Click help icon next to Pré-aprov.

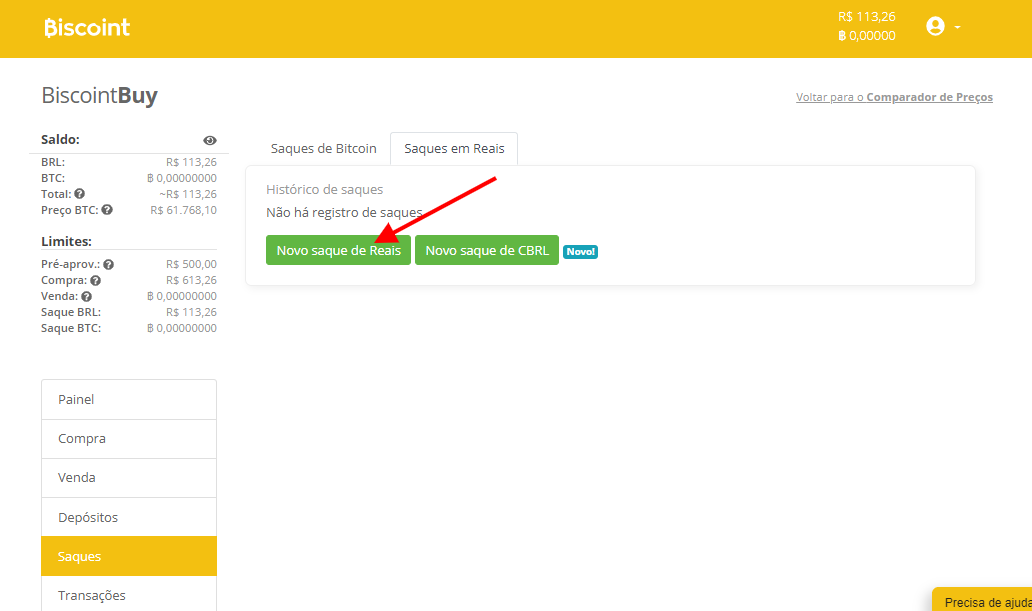(x=109, y=264)
